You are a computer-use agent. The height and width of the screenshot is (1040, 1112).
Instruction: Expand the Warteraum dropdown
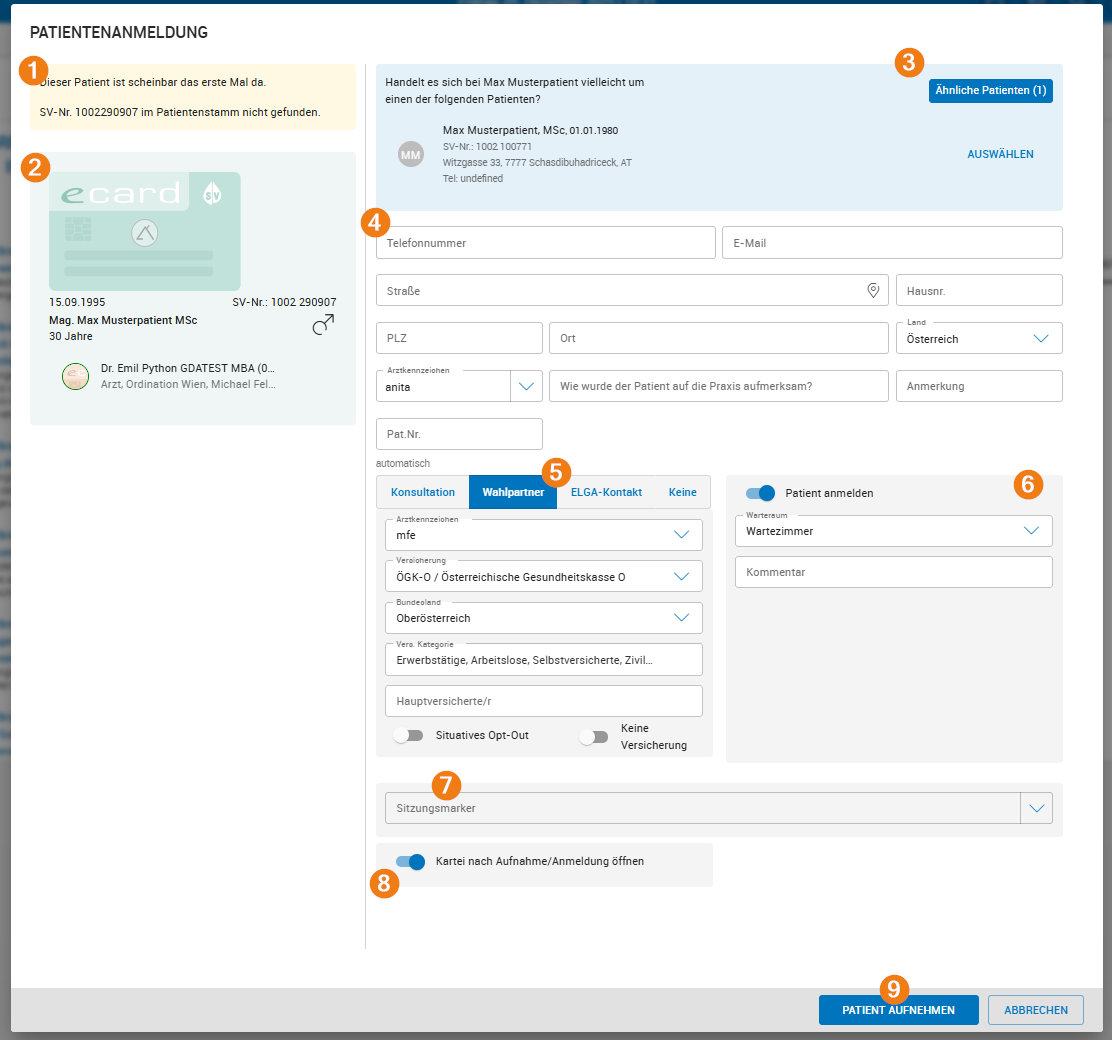coord(1031,531)
